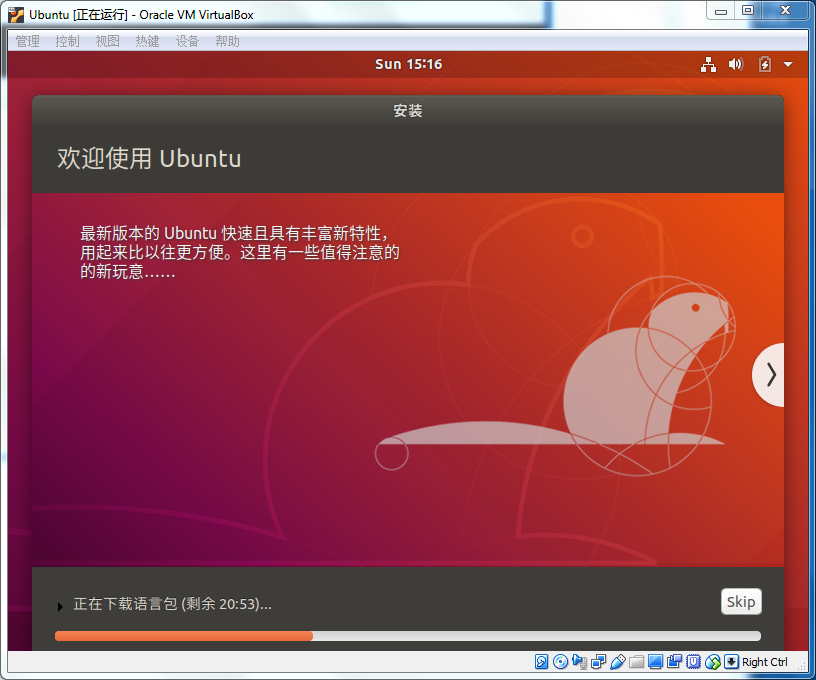The width and height of the screenshot is (816, 680).
Task: Open the 帮助 menu
Action: (x=227, y=41)
